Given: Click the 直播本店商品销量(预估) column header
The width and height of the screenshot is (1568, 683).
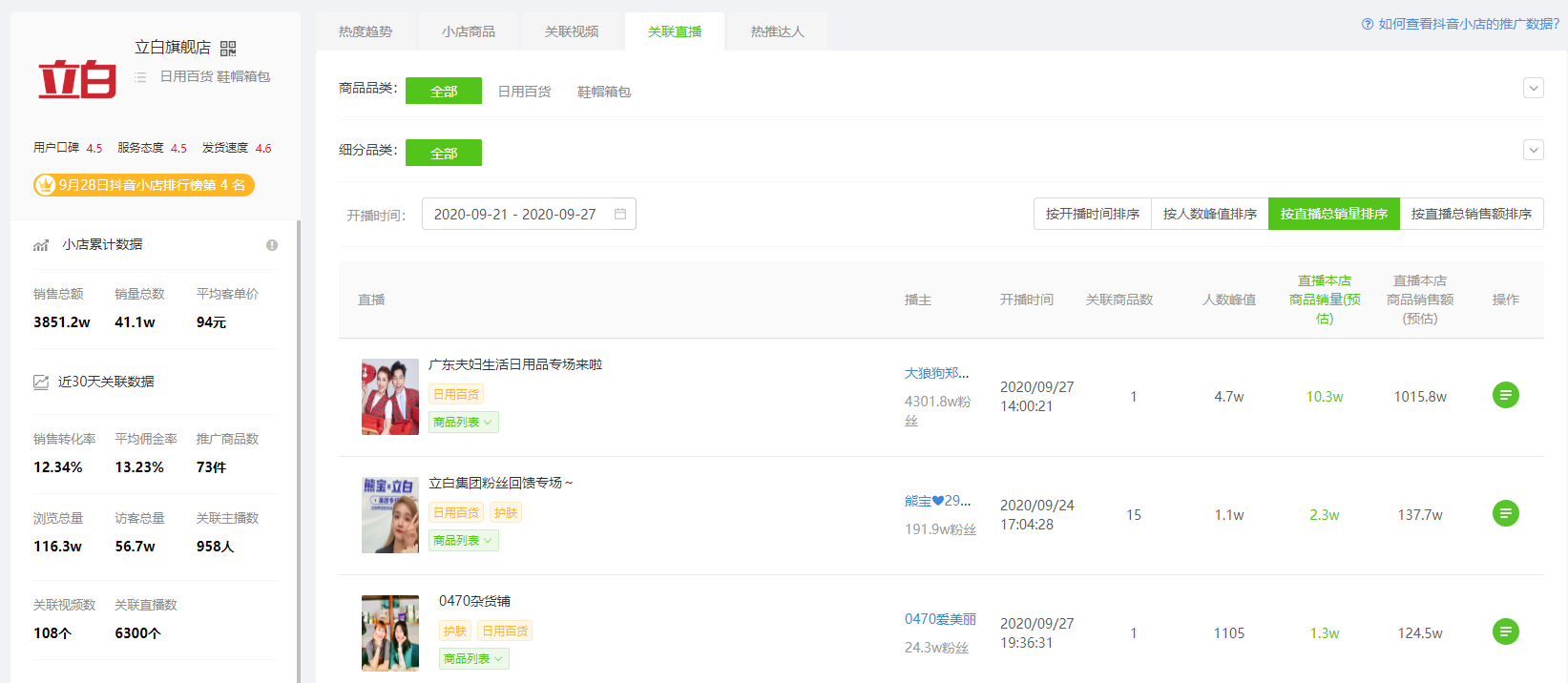Looking at the screenshot, I should pyautogui.click(x=1325, y=300).
